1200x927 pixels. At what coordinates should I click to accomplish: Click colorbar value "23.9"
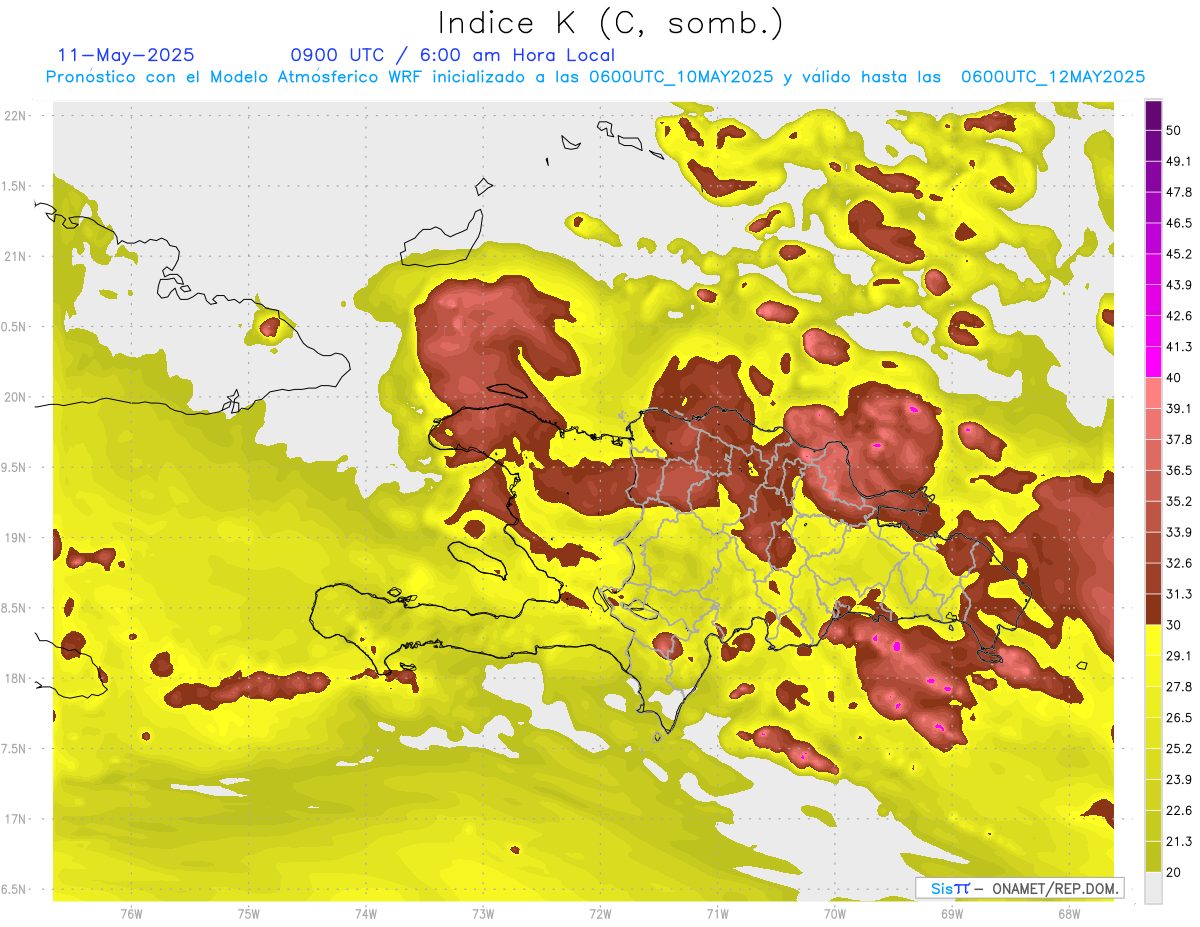pos(1180,779)
